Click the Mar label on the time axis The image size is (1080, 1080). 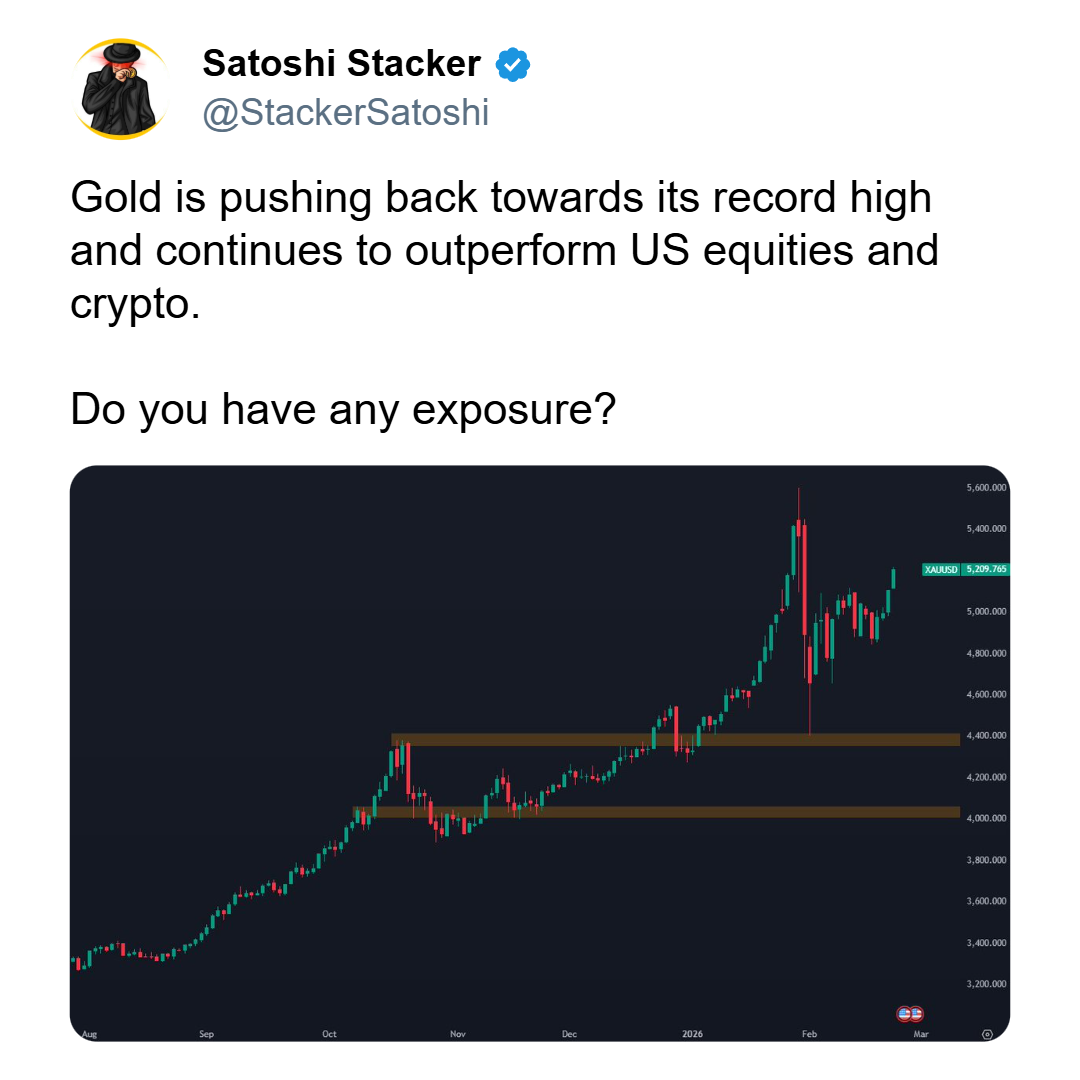click(920, 1034)
